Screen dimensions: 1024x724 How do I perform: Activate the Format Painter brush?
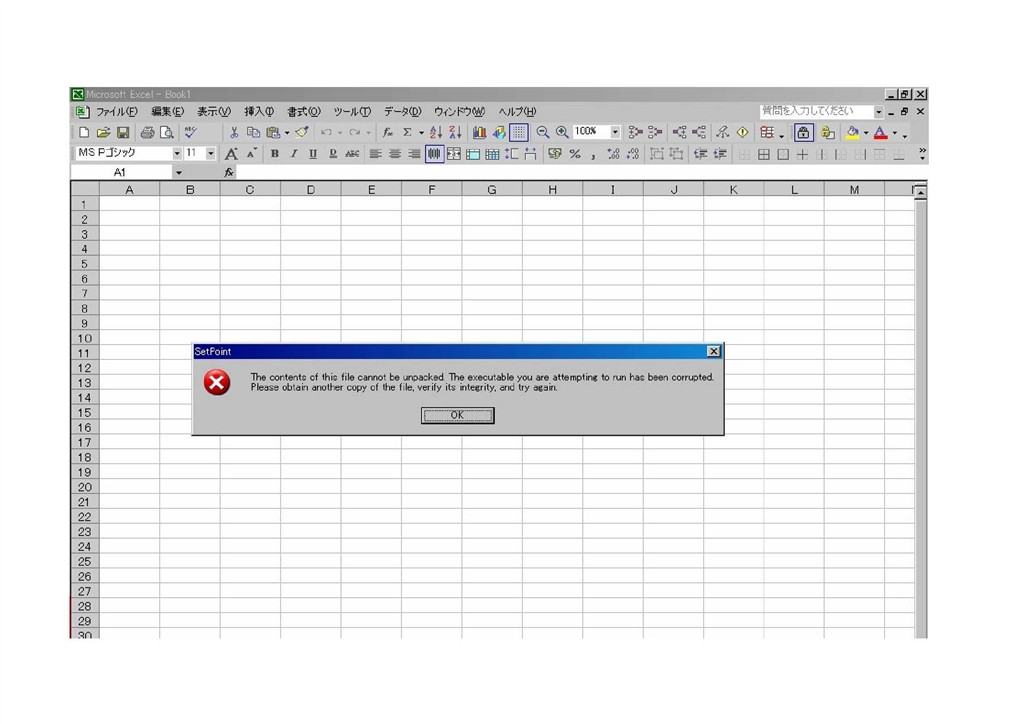coord(302,133)
